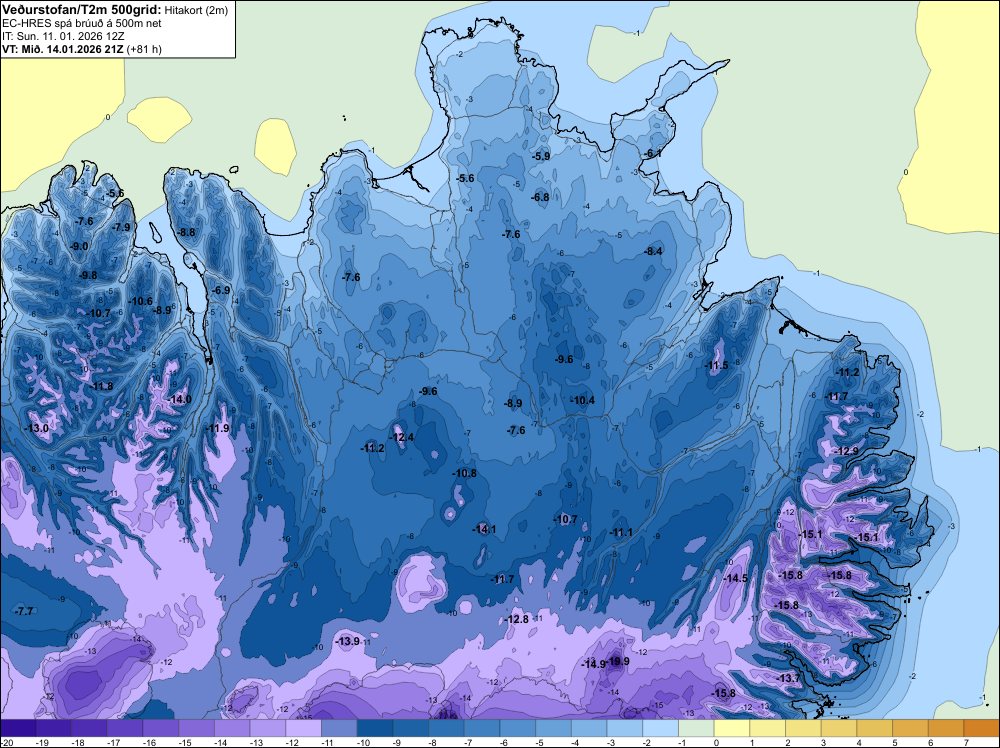Screen dimensions: 1000x748
Task: Click the -9.8 temperature label
Action: [x=88, y=275]
